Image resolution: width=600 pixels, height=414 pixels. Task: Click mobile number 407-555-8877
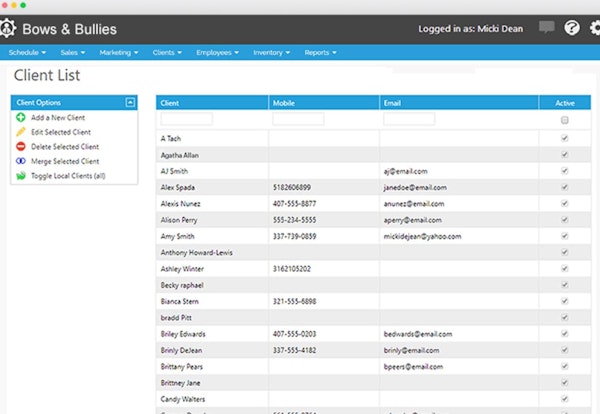point(294,204)
